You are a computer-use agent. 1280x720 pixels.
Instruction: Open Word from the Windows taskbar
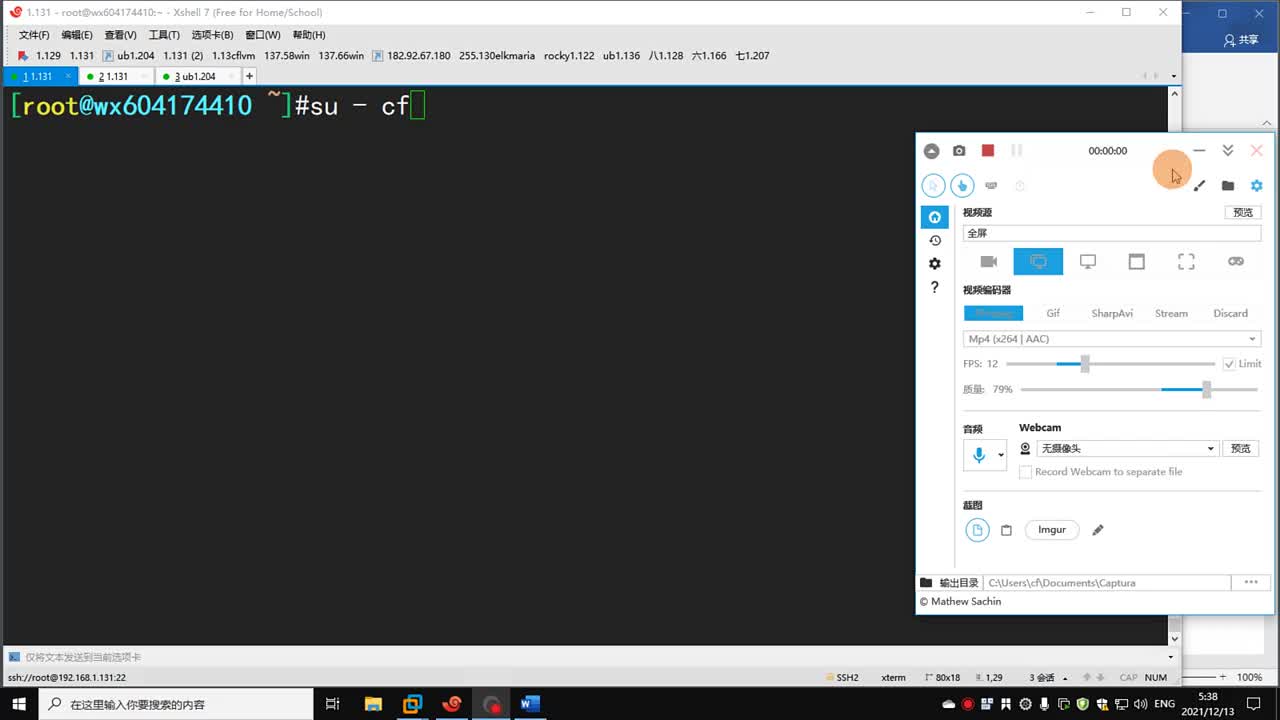click(x=530, y=704)
